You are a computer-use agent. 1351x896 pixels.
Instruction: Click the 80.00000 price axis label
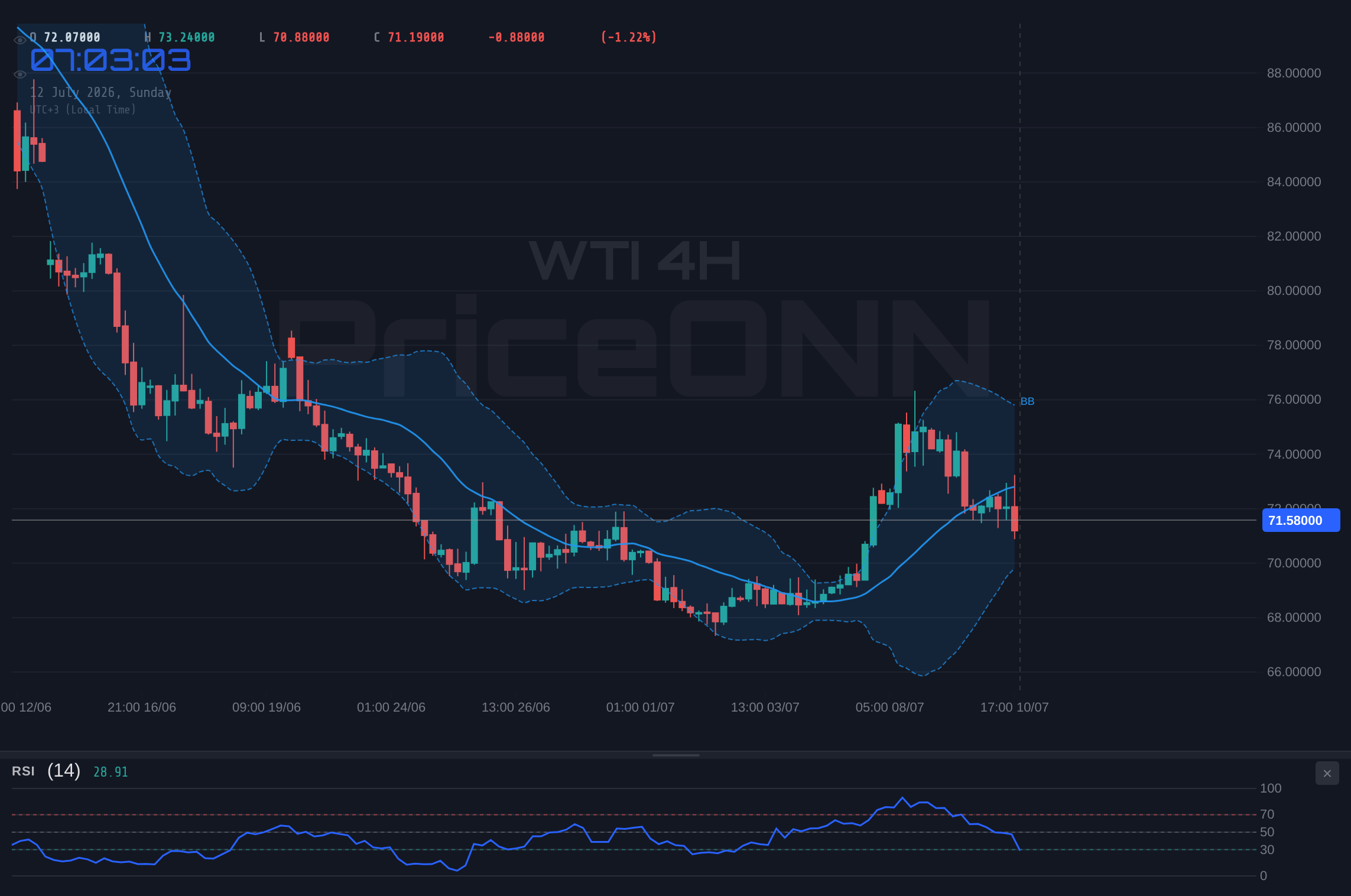(x=1294, y=291)
